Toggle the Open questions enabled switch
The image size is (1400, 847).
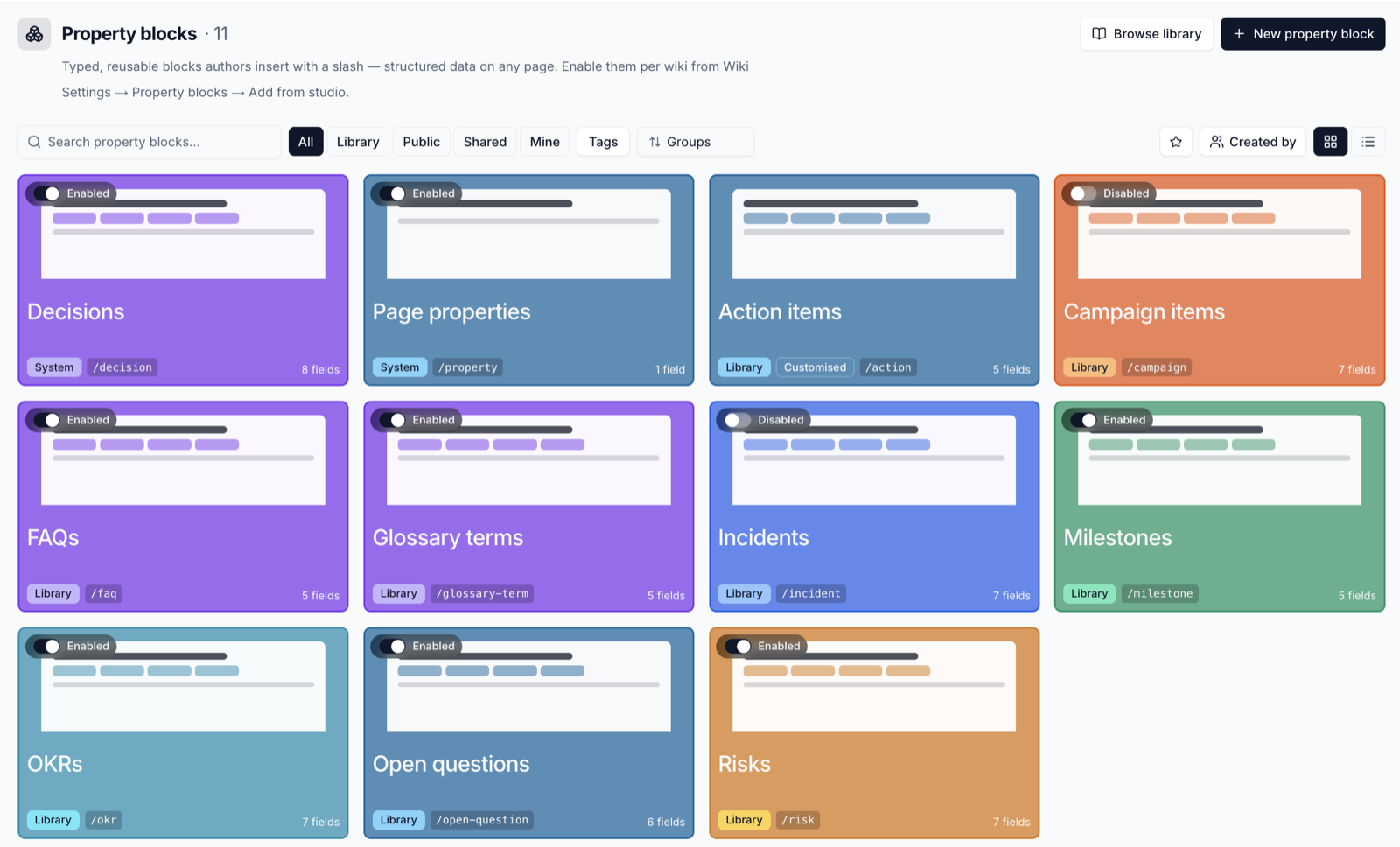point(392,646)
